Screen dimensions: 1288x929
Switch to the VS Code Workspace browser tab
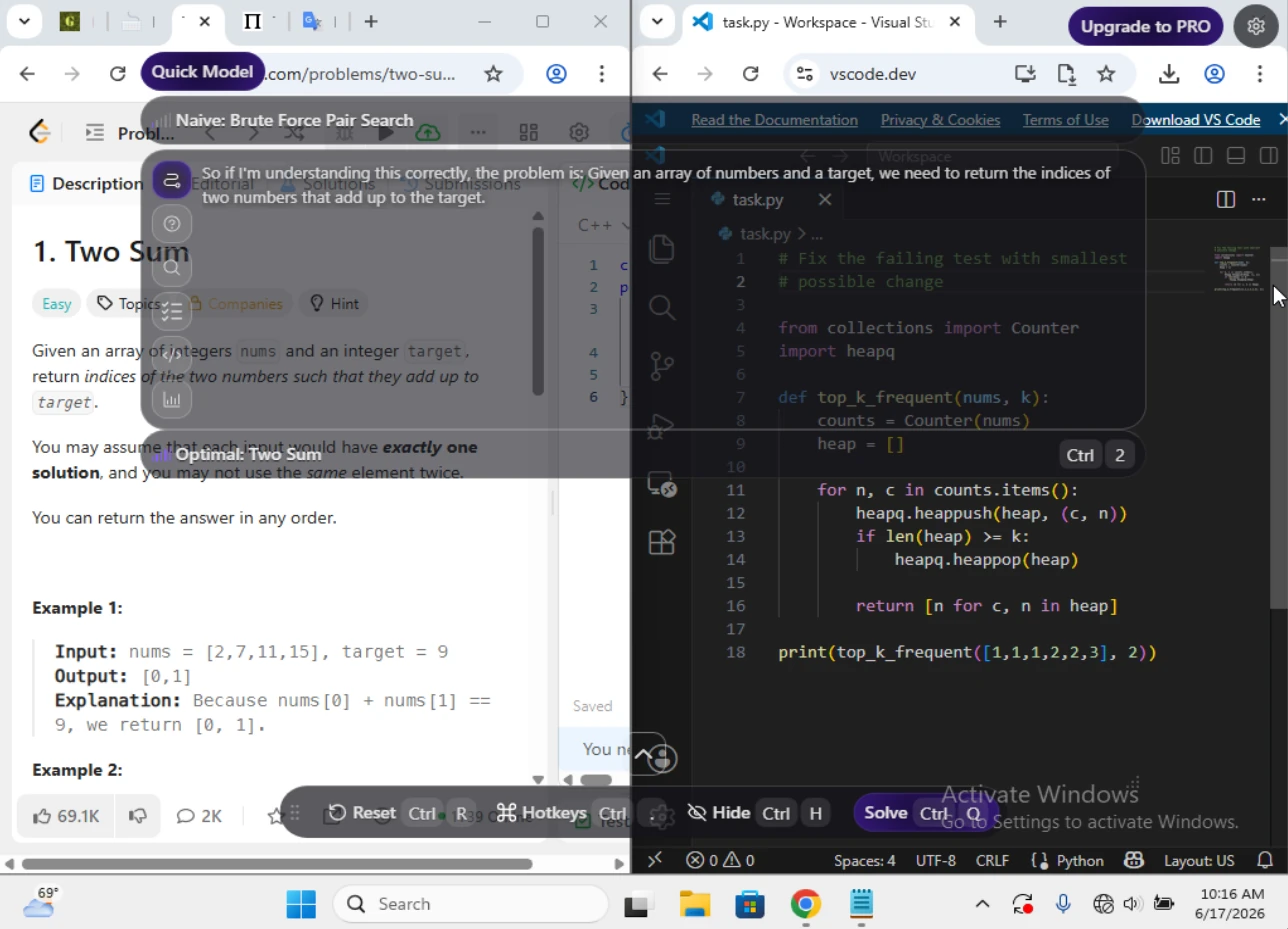(x=826, y=21)
